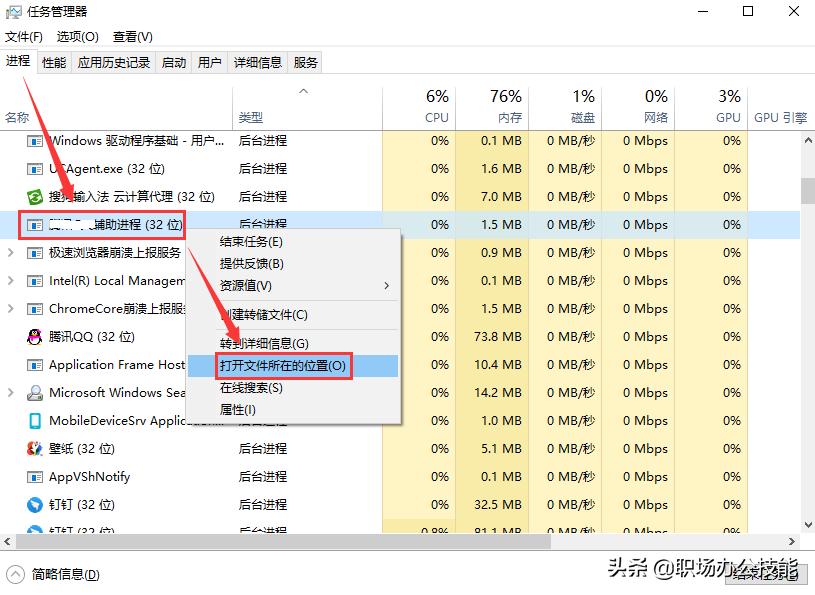Image resolution: width=815 pixels, height=595 pixels.
Task: Open the 查看 menu
Action: pyautogui.click(x=131, y=36)
